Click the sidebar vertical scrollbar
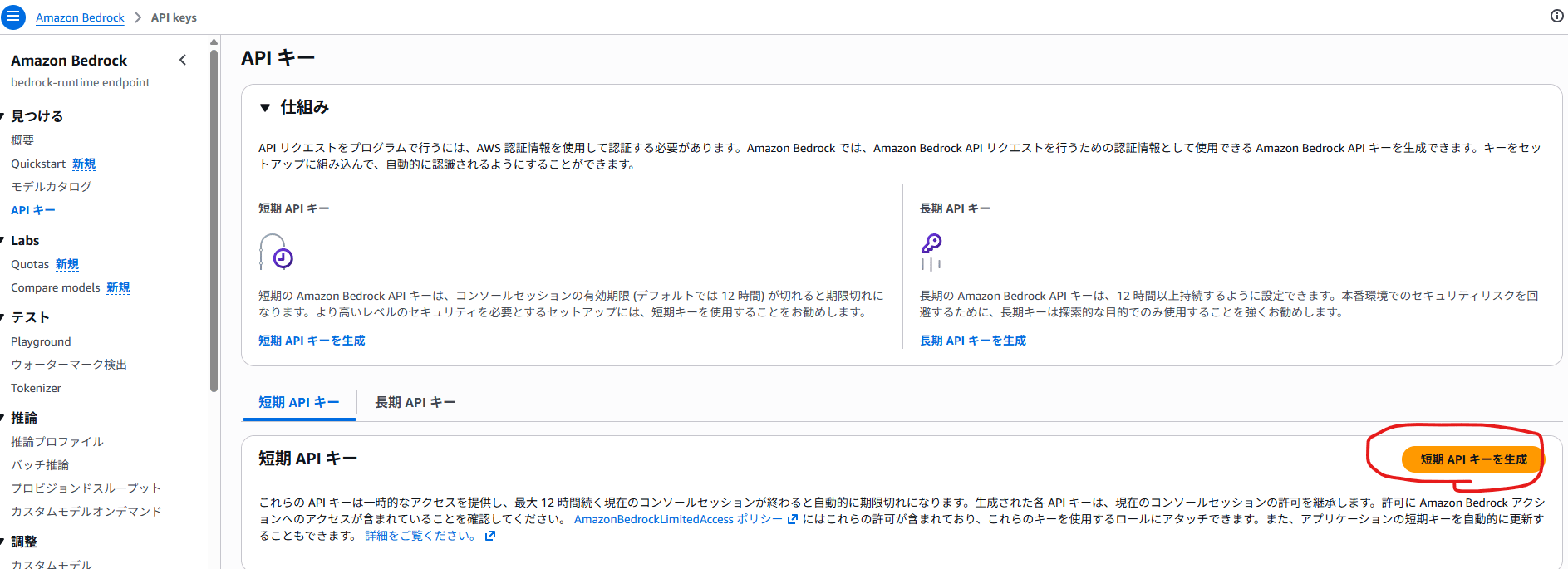Screen dimensions: 1568x569 214,220
